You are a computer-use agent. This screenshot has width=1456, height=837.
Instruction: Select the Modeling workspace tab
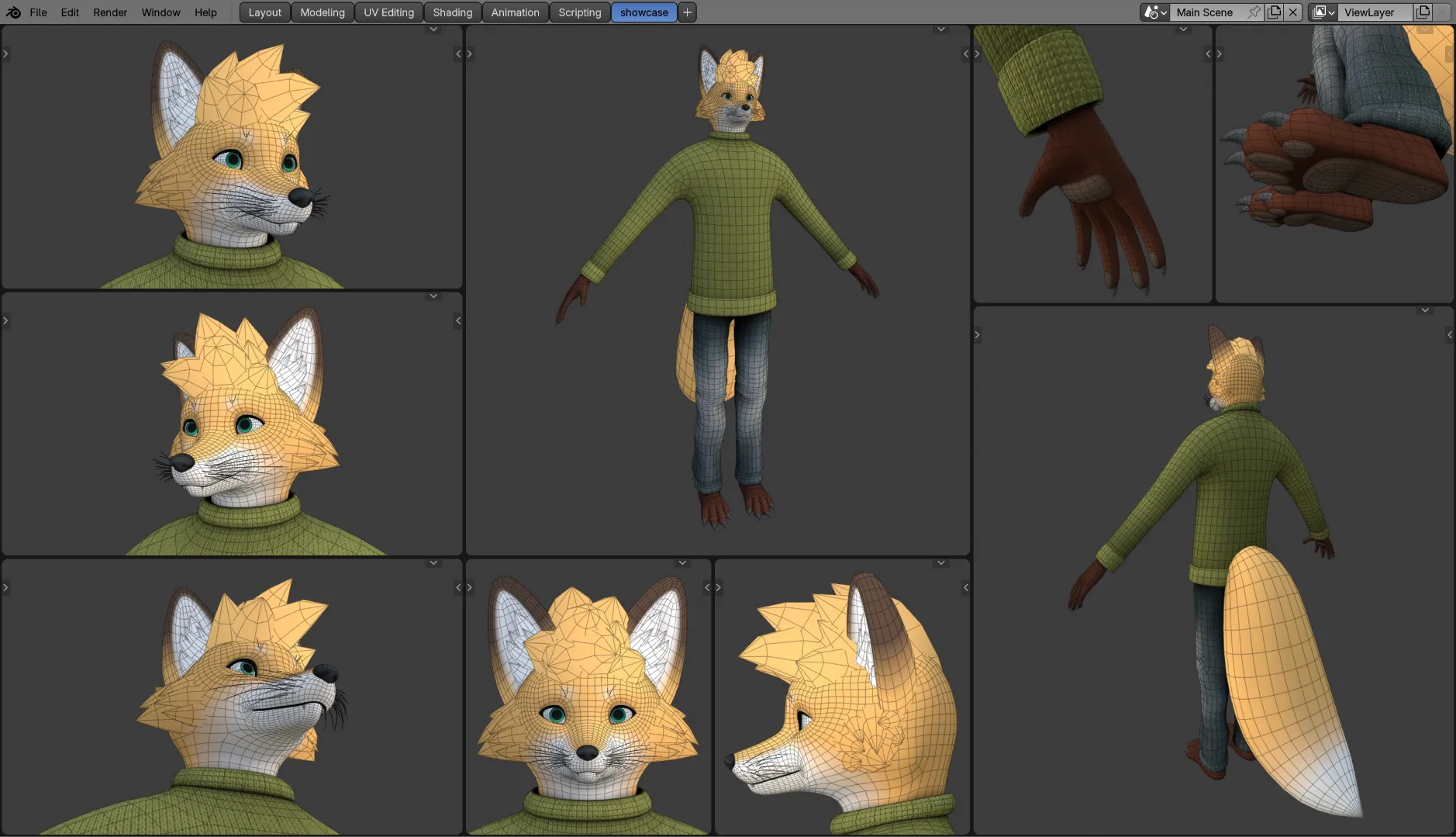click(322, 12)
